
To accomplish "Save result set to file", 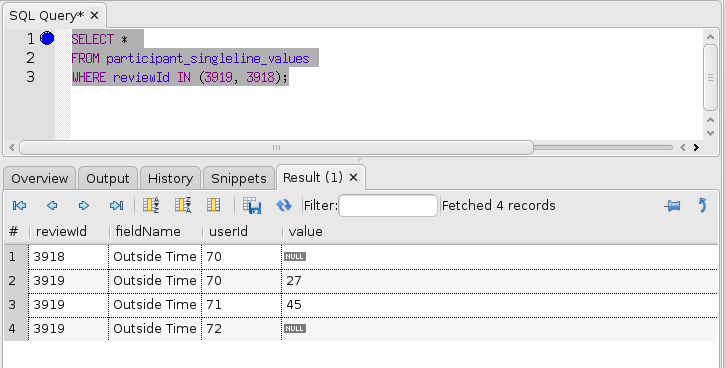I will 252,206.
